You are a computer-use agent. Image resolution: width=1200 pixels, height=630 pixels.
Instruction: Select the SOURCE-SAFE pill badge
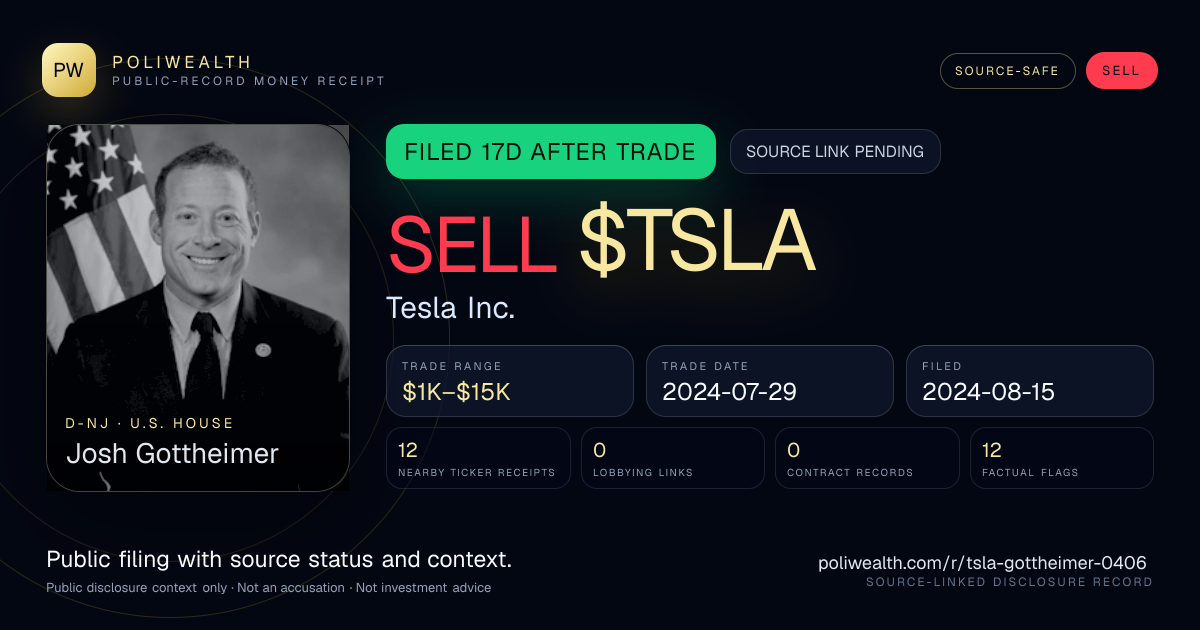pyautogui.click(x=1007, y=71)
